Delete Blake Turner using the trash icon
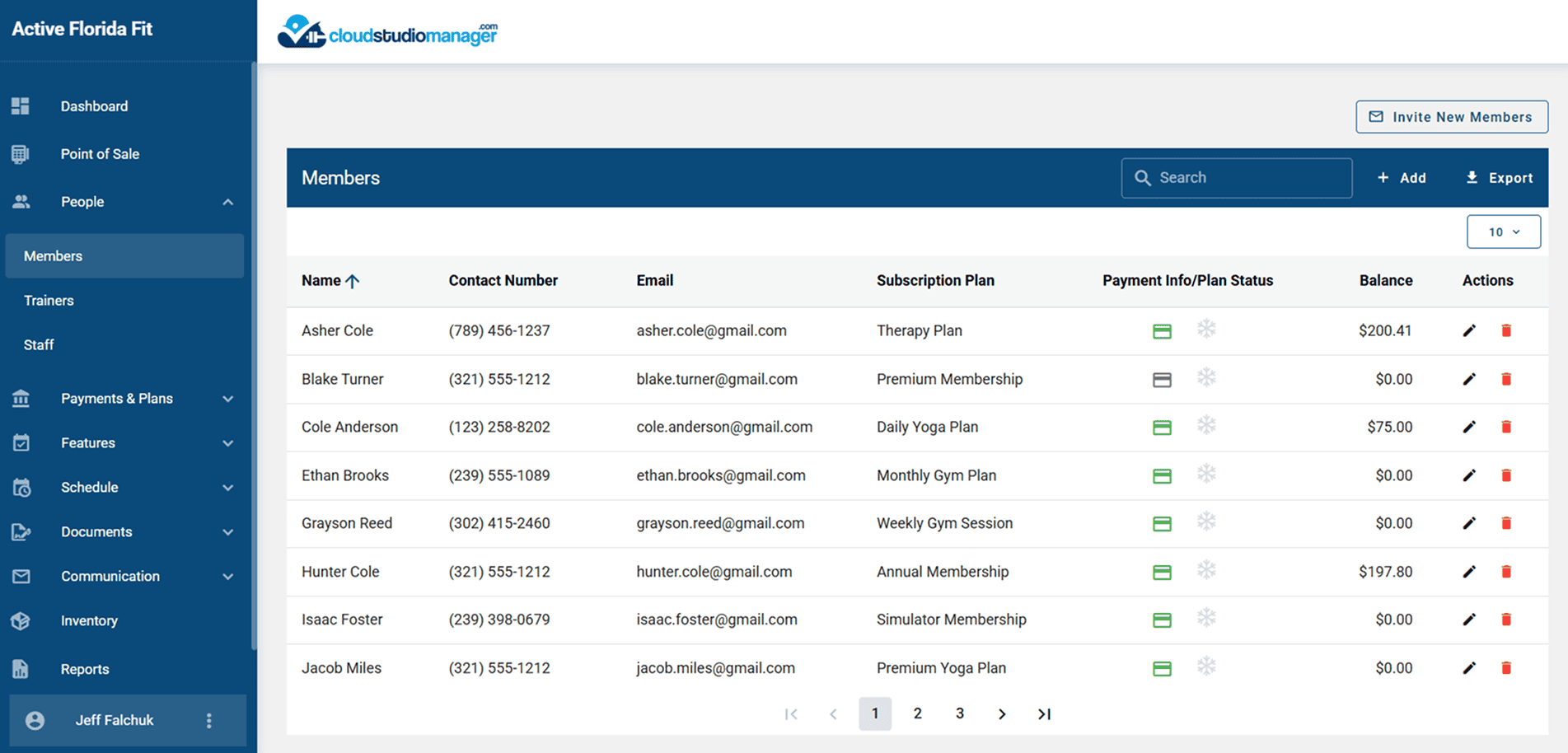 1506,380
